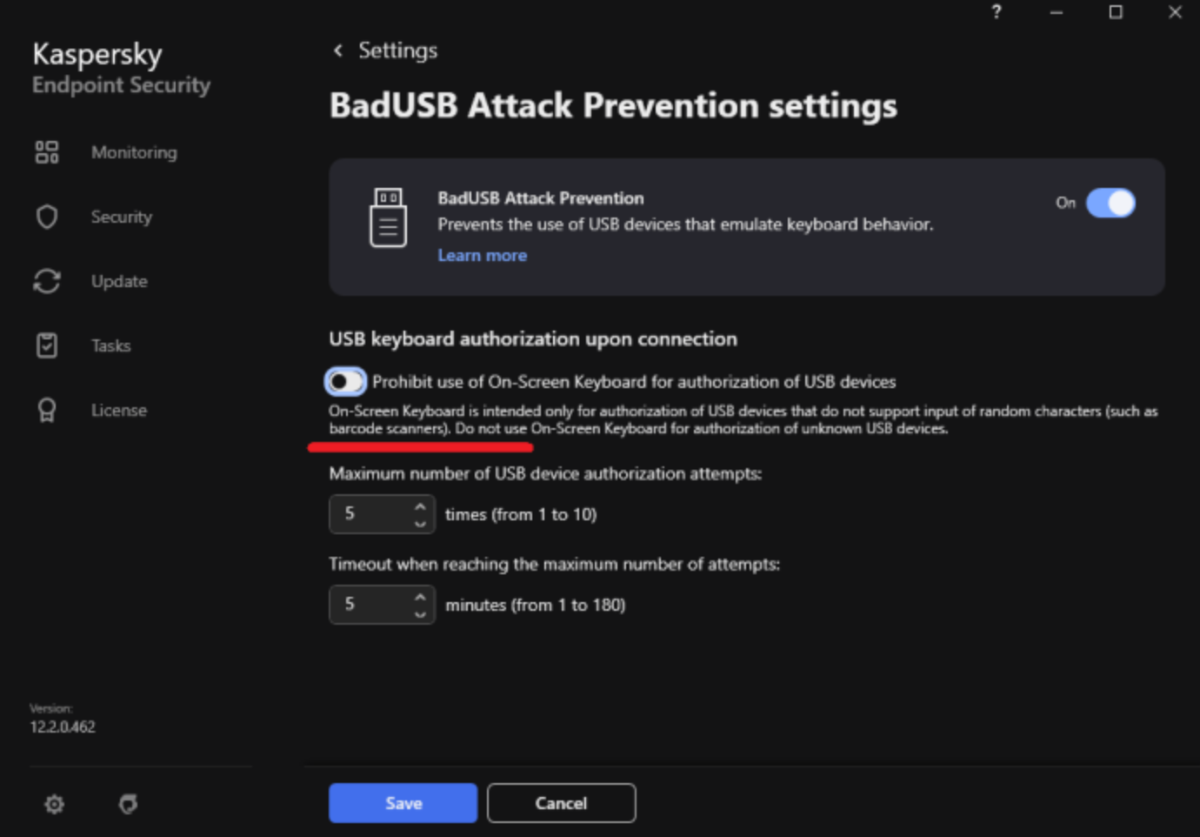Click the help question mark icon
The image size is (1200, 837).
[996, 13]
